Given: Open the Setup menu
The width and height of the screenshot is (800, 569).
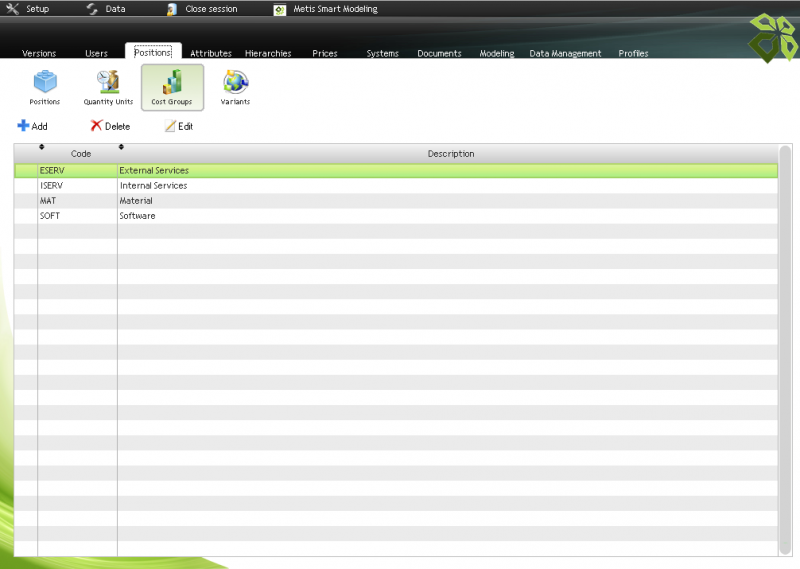Looking at the screenshot, I should 28,9.
